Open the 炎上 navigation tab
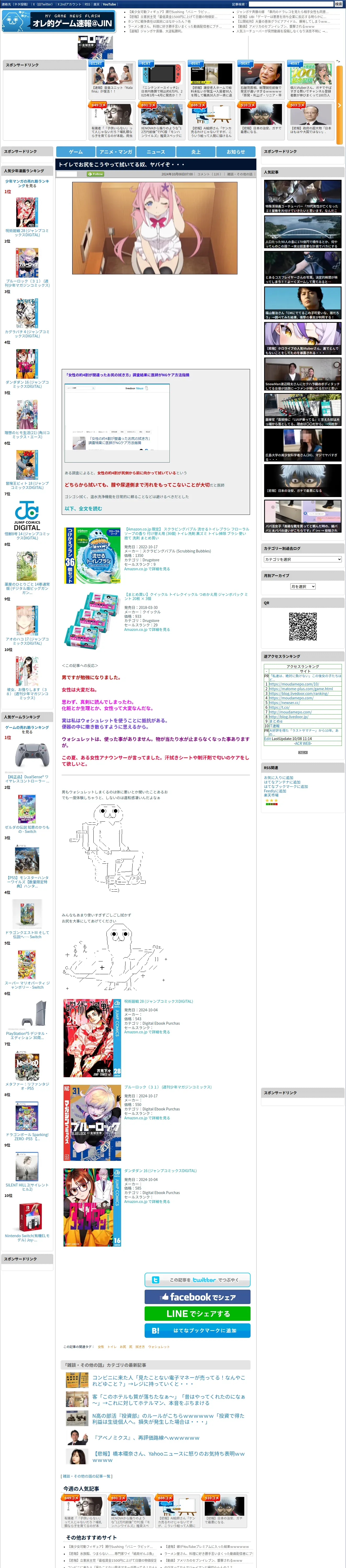Image resolution: width=346 pixels, height=1568 pixels. click(196, 152)
